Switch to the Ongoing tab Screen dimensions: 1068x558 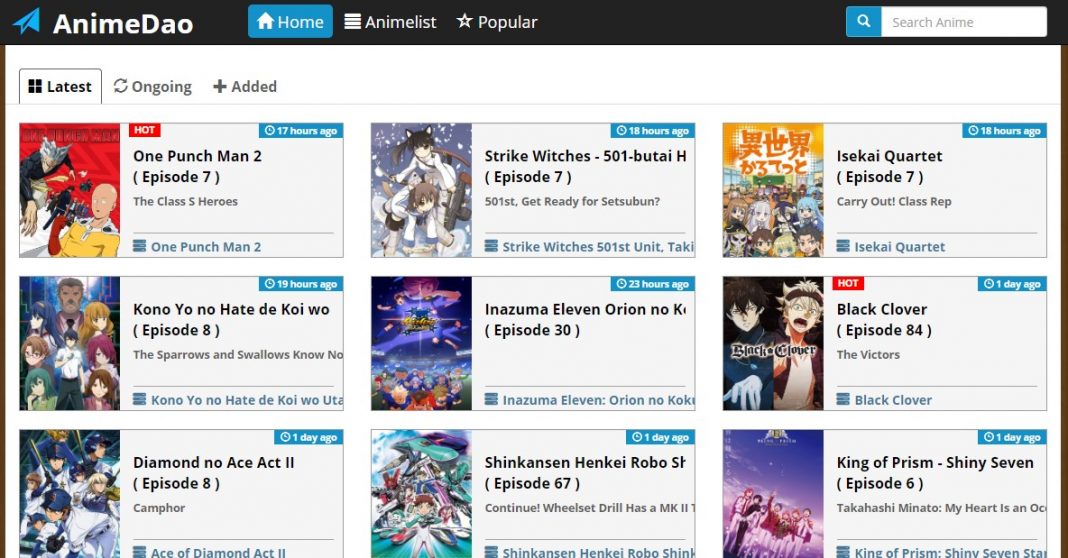153,87
